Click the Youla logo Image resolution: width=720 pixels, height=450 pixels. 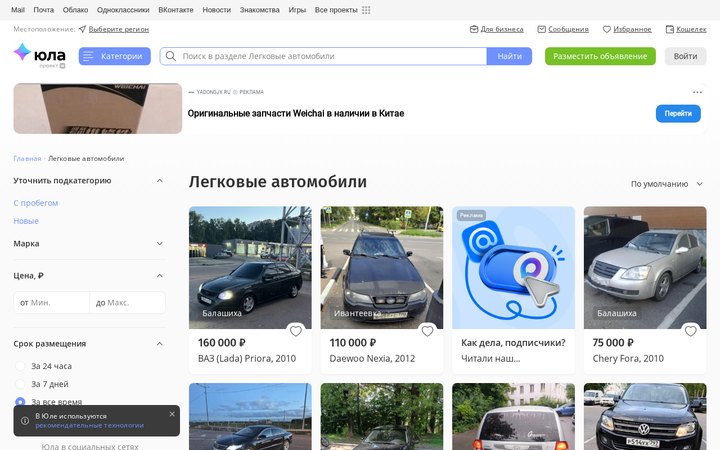(x=39, y=56)
